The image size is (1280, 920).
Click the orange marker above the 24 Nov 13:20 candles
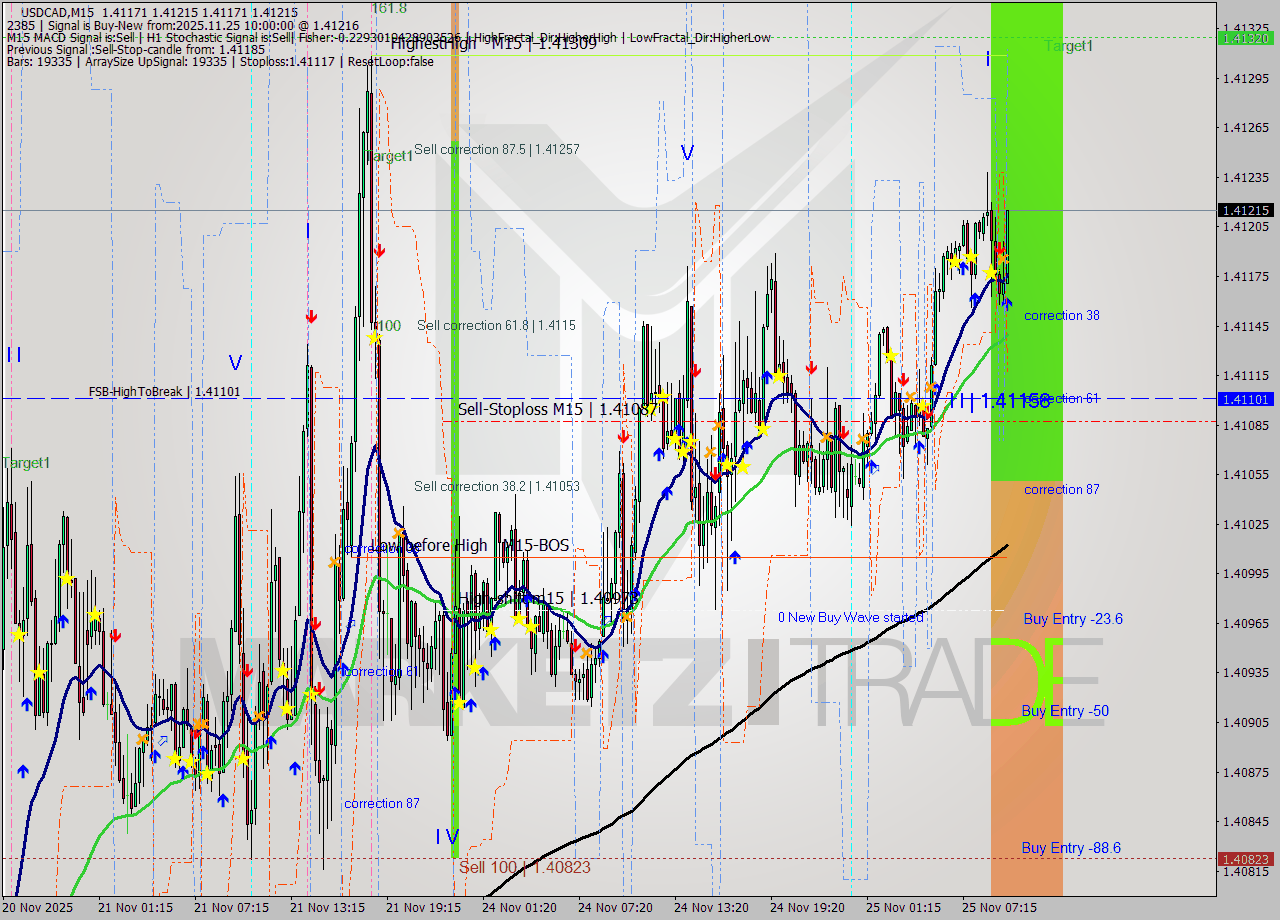(x=718, y=424)
